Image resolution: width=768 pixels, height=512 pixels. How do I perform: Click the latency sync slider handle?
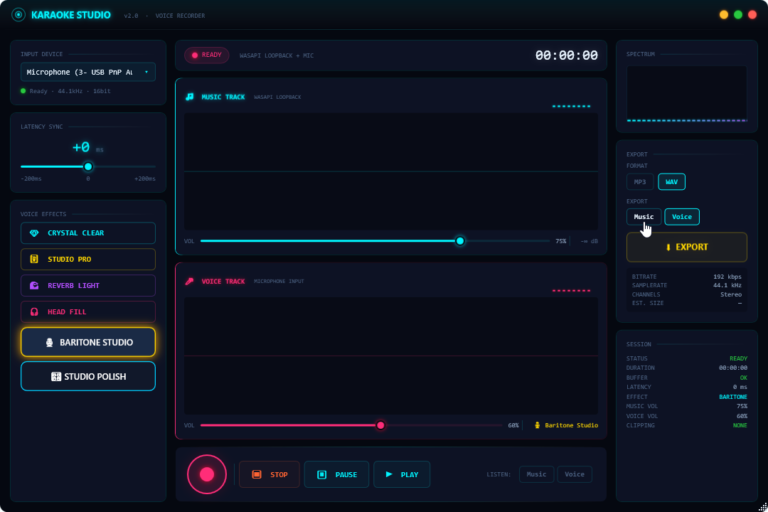click(88, 167)
